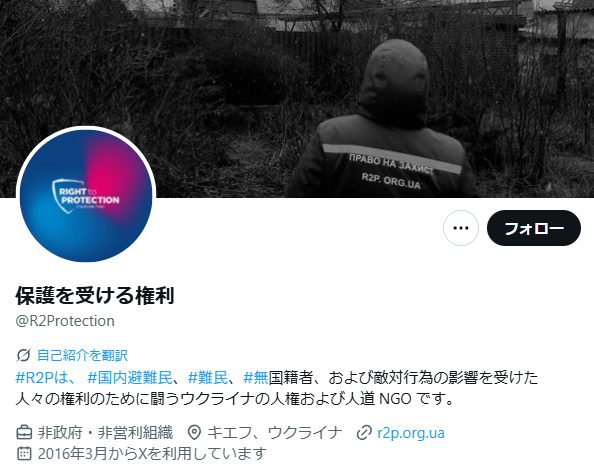Click the フォロー follow button

tap(534, 228)
